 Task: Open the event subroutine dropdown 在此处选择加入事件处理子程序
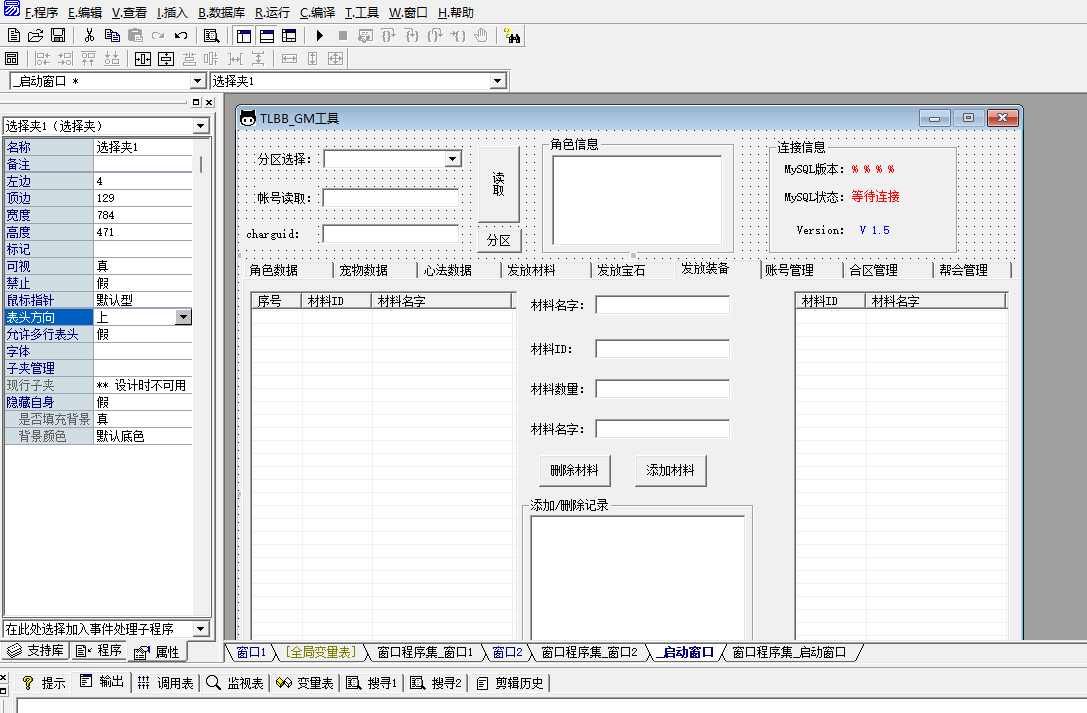coord(200,629)
